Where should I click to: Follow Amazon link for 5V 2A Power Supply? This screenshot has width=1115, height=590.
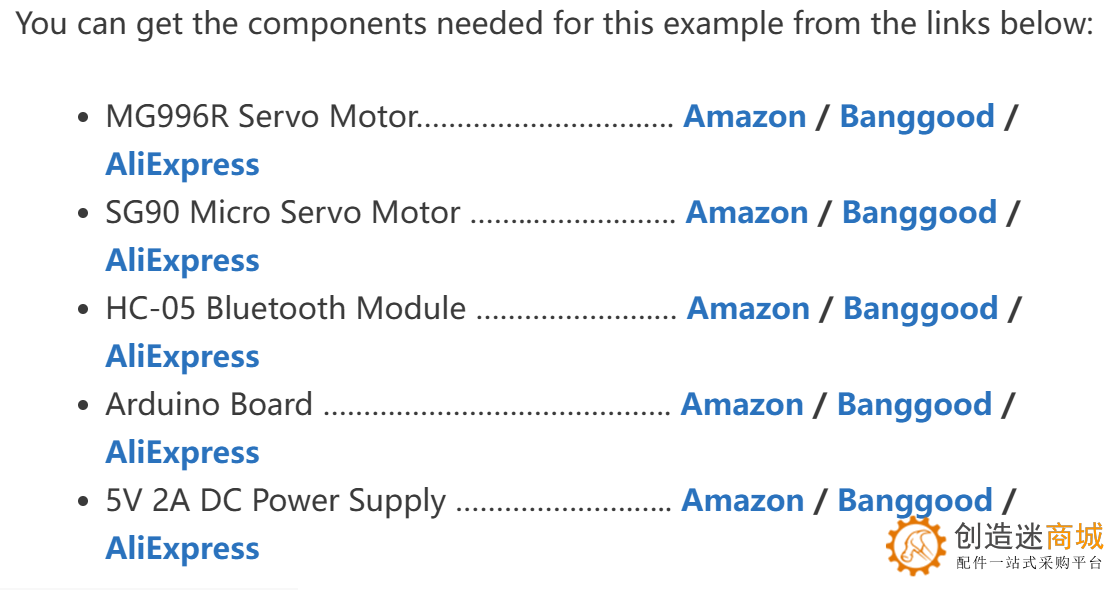[742, 501]
